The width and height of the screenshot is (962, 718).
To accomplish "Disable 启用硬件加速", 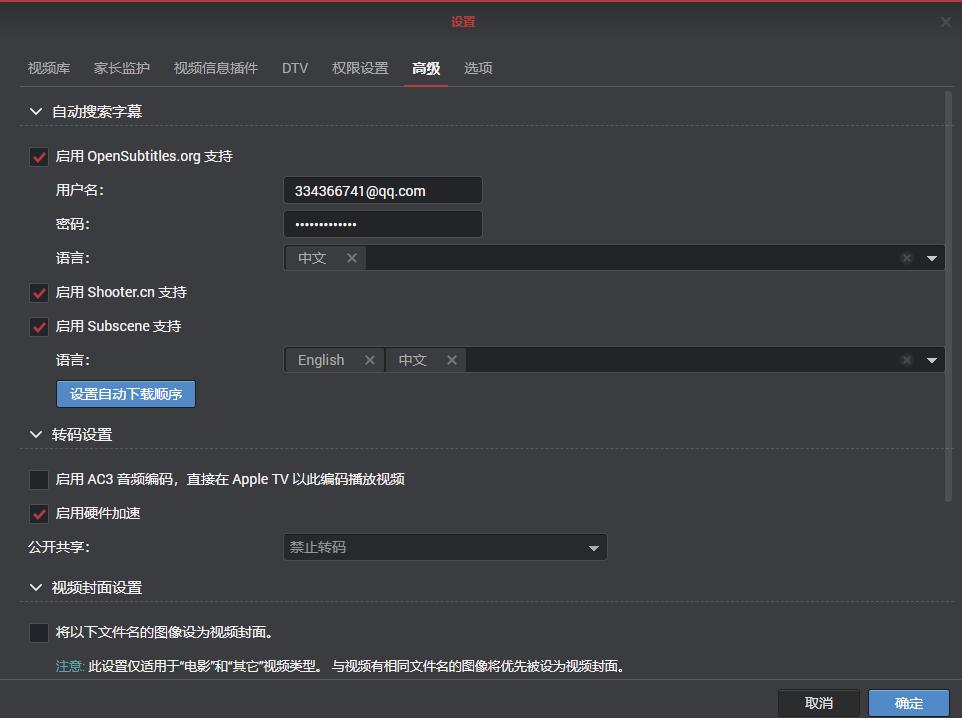I will coord(39,513).
